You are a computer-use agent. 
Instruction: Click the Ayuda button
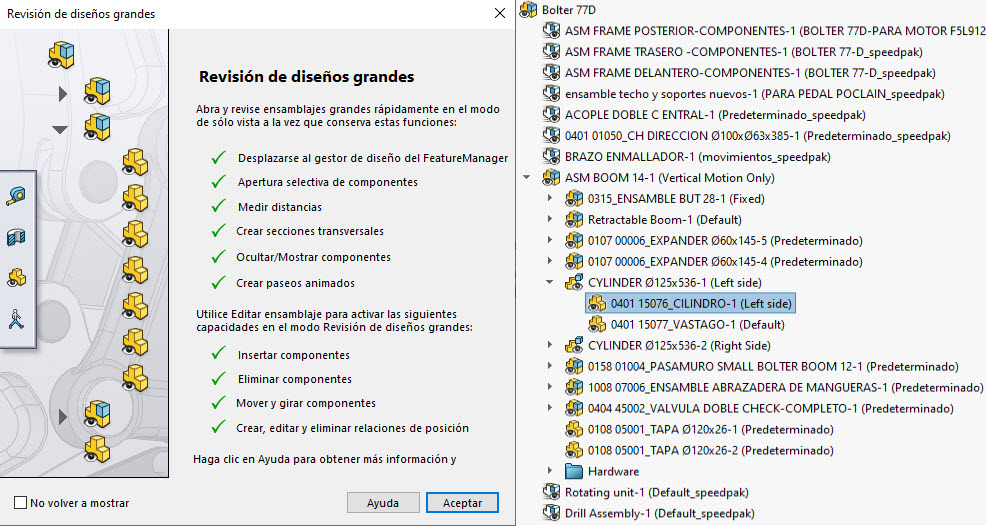383,503
